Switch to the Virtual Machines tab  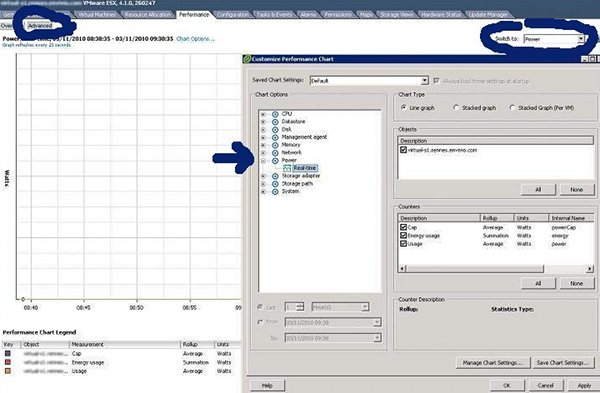click(x=97, y=15)
